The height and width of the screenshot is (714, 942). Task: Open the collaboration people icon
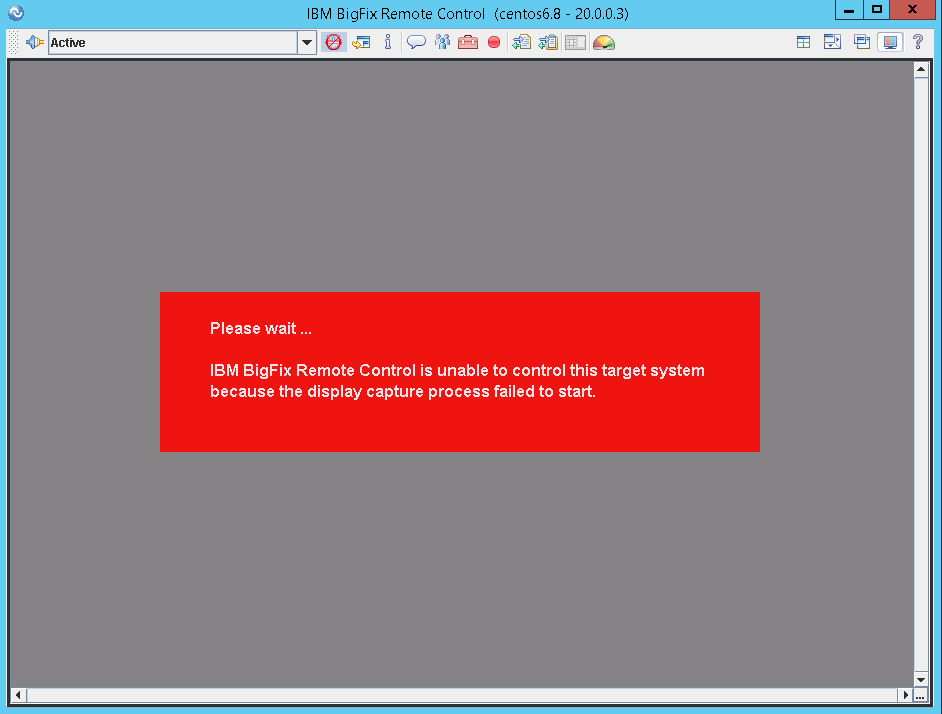442,42
